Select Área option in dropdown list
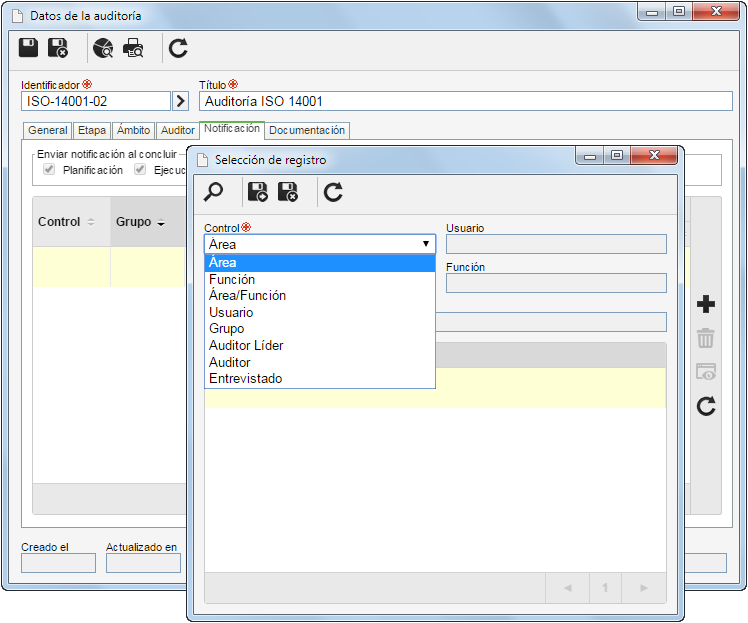Screen dimensions: 748x623 coord(320,263)
